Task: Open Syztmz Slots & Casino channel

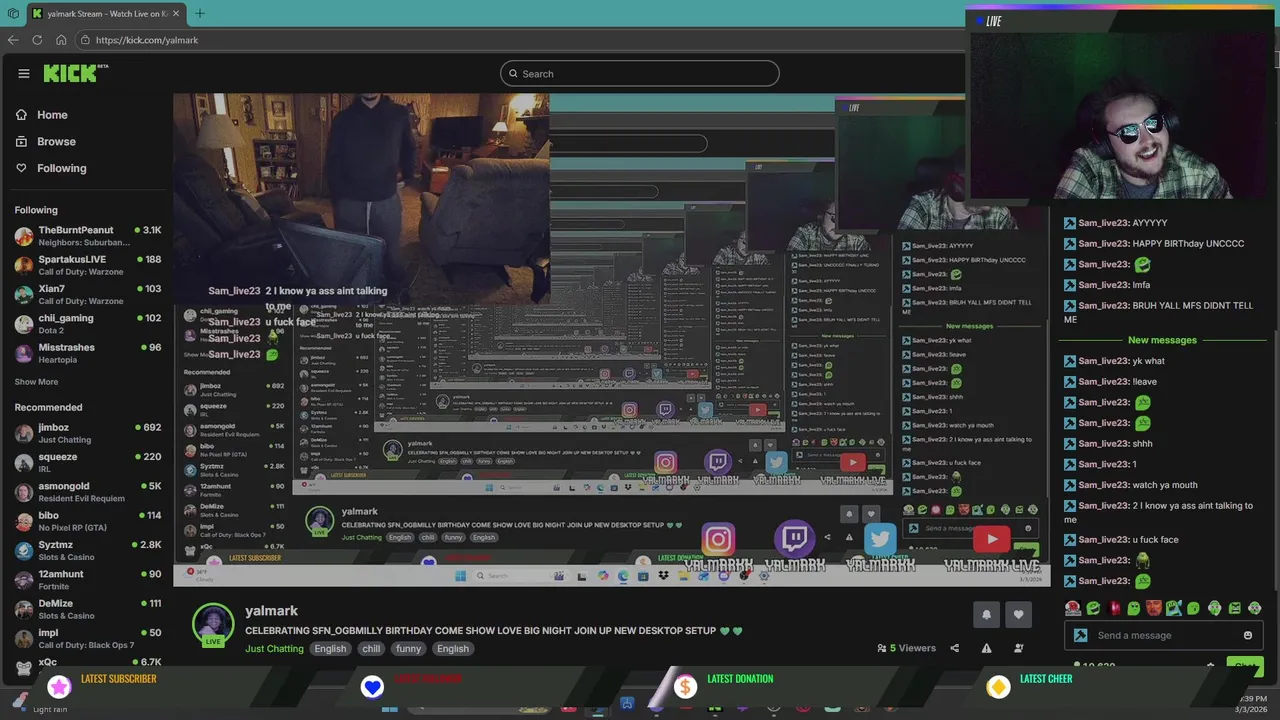Action: click(x=87, y=550)
